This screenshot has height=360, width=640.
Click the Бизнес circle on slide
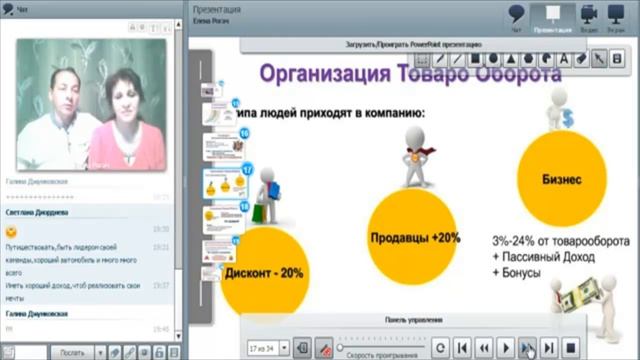click(x=562, y=179)
